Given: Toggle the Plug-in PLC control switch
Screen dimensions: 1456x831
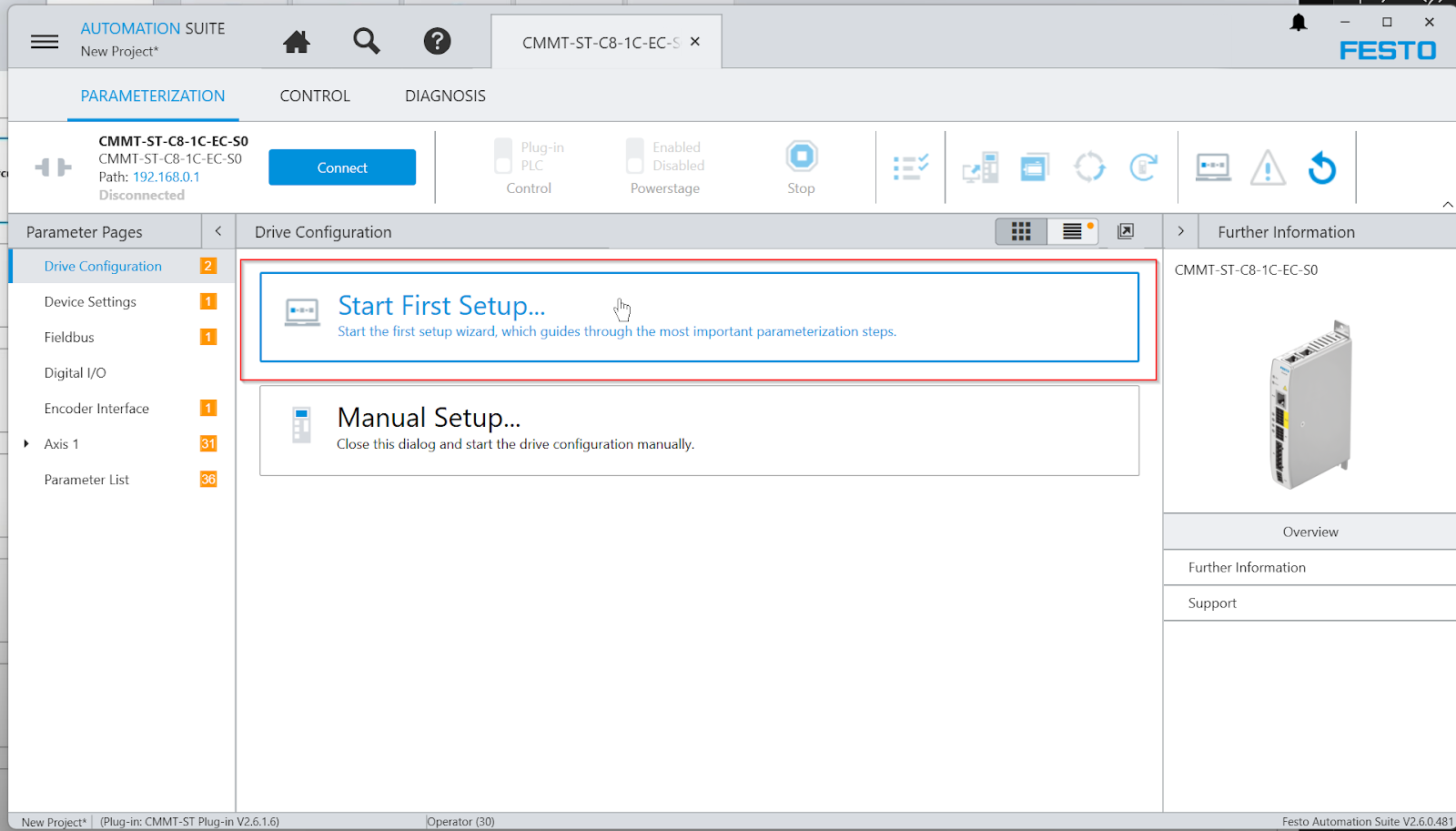Looking at the screenshot, I should tap(503, 156).
